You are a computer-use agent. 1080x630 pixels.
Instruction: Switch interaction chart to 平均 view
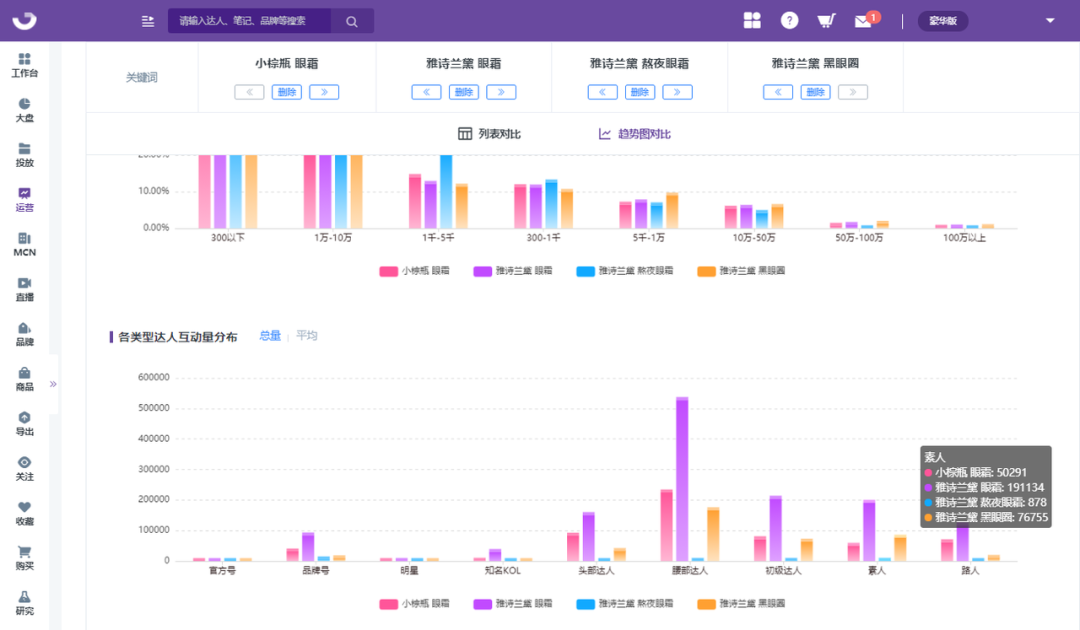point(306,336)
